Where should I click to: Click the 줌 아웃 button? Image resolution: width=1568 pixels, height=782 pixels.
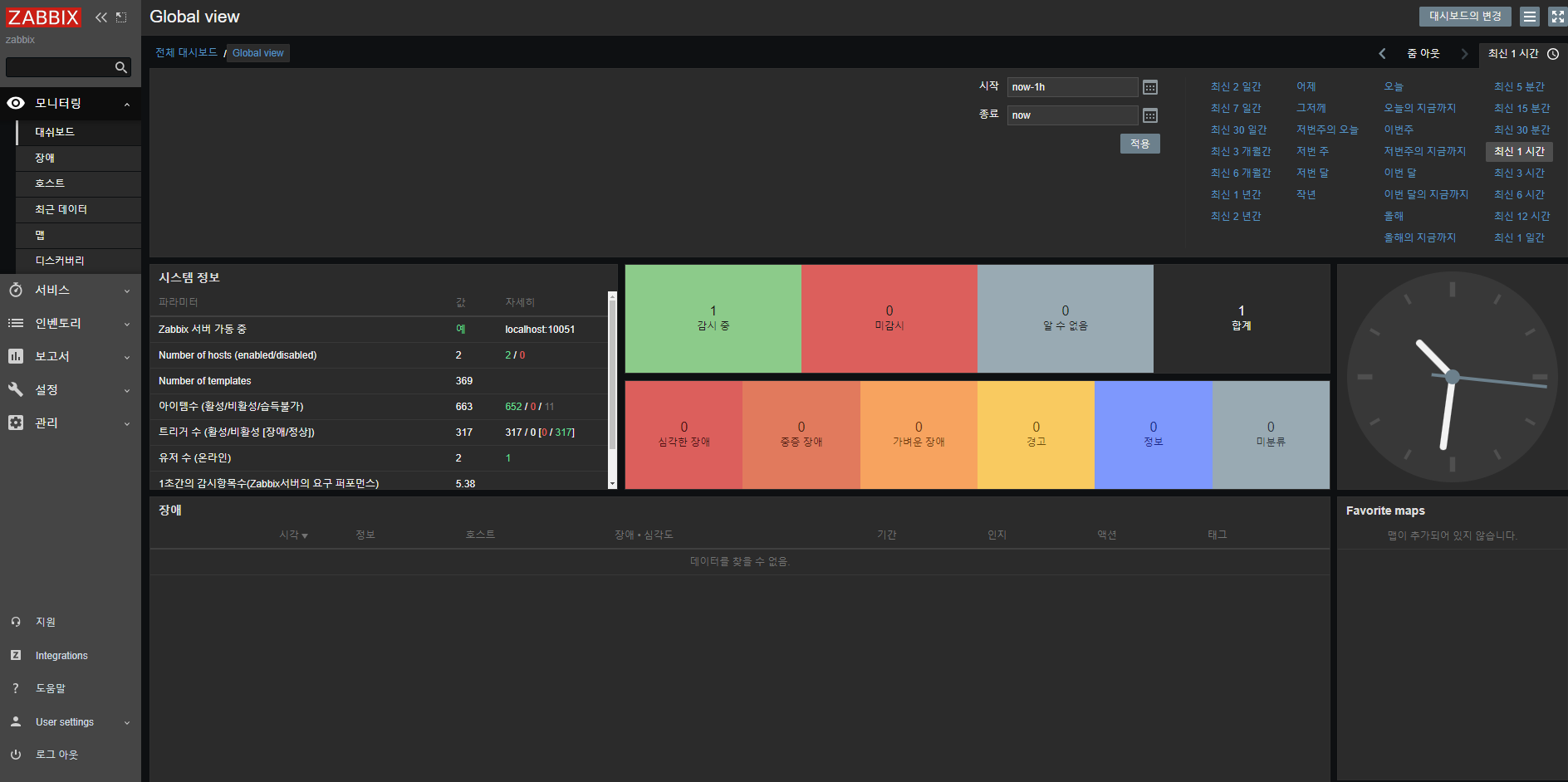(1423, 53)
